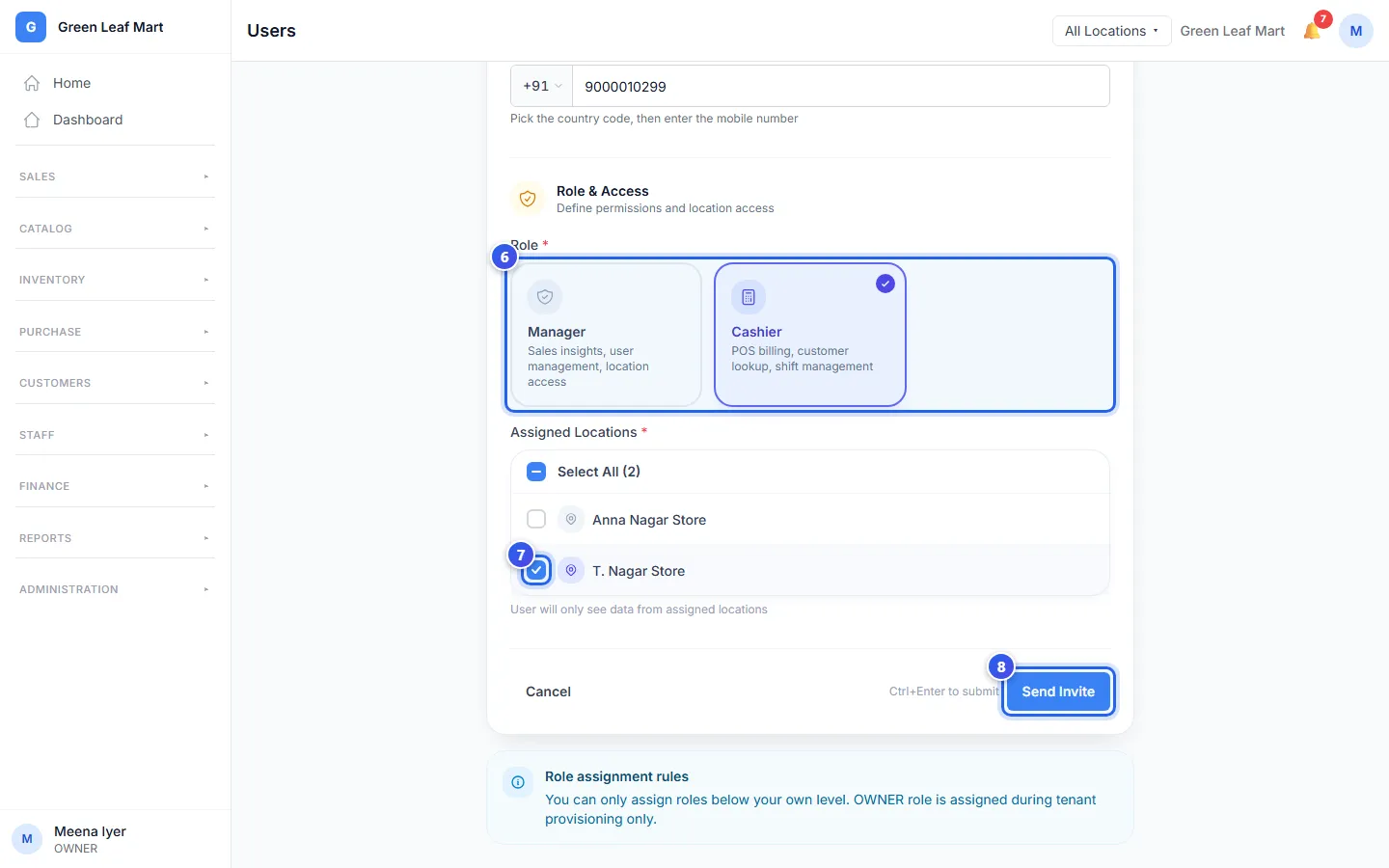Click the T. Nagar Store location pin icon
Screen dimensions: 1389x868
[x=571, y=571]
